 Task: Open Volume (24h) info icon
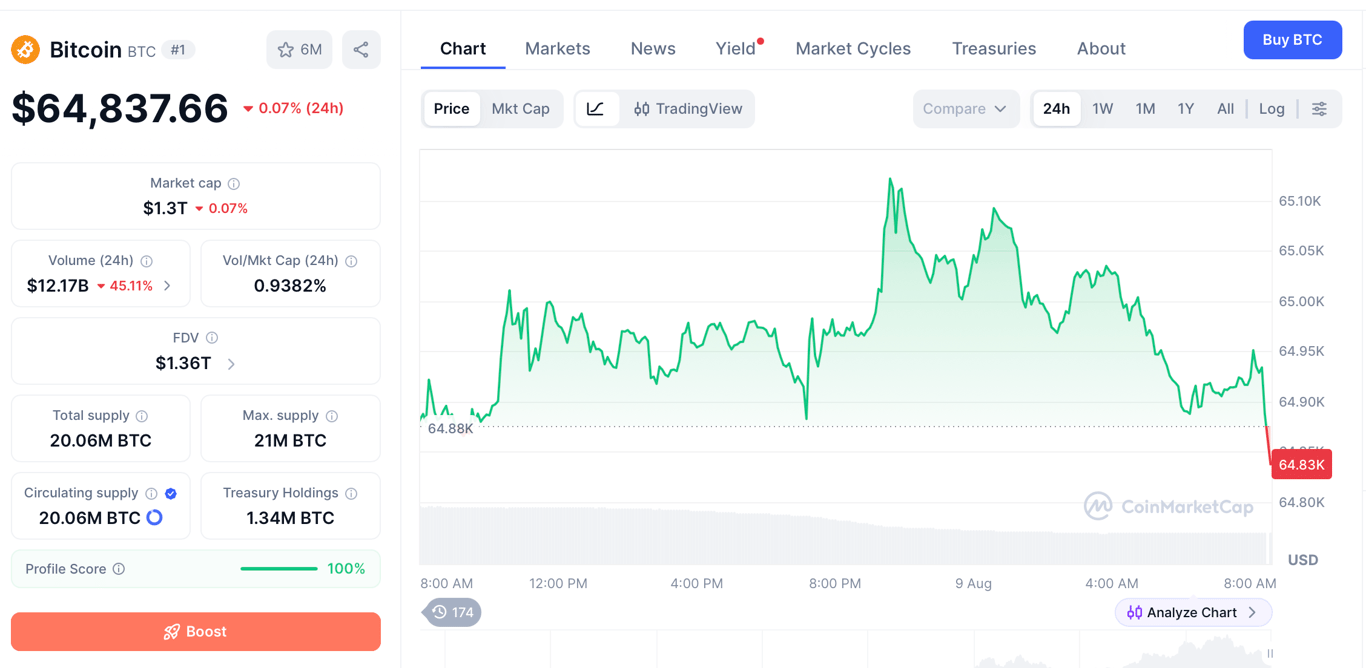(x=147, y=261)
